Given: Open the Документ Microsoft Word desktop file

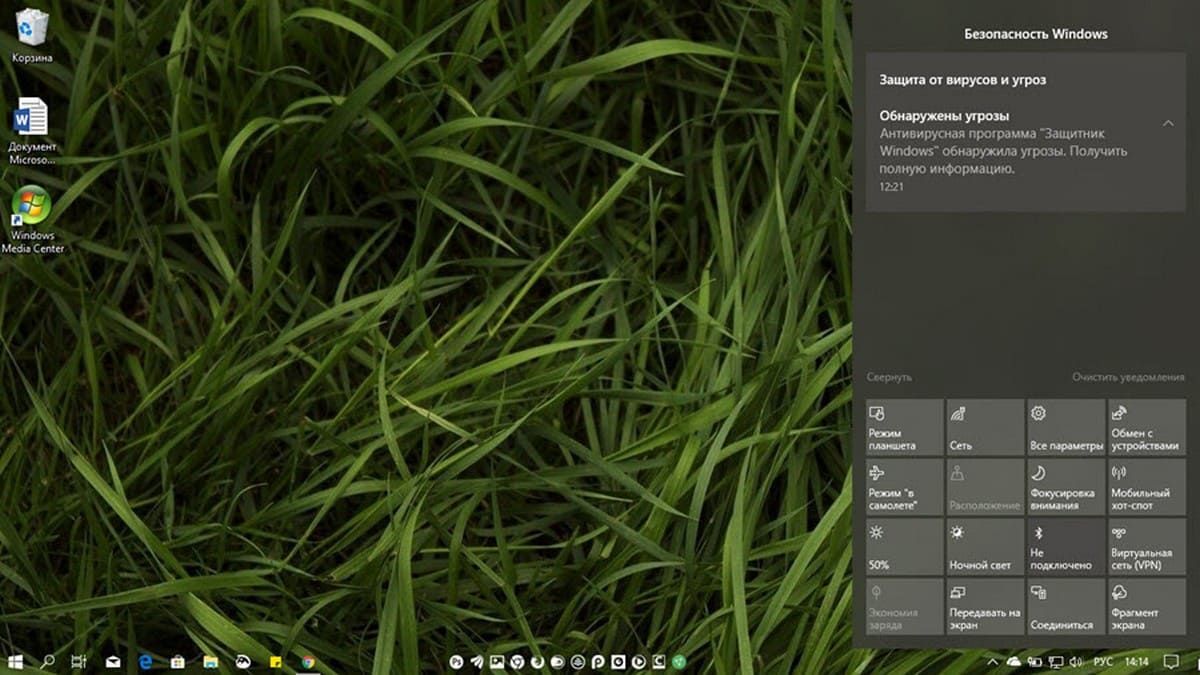Looking at the screenshot, I should [32, 131].
